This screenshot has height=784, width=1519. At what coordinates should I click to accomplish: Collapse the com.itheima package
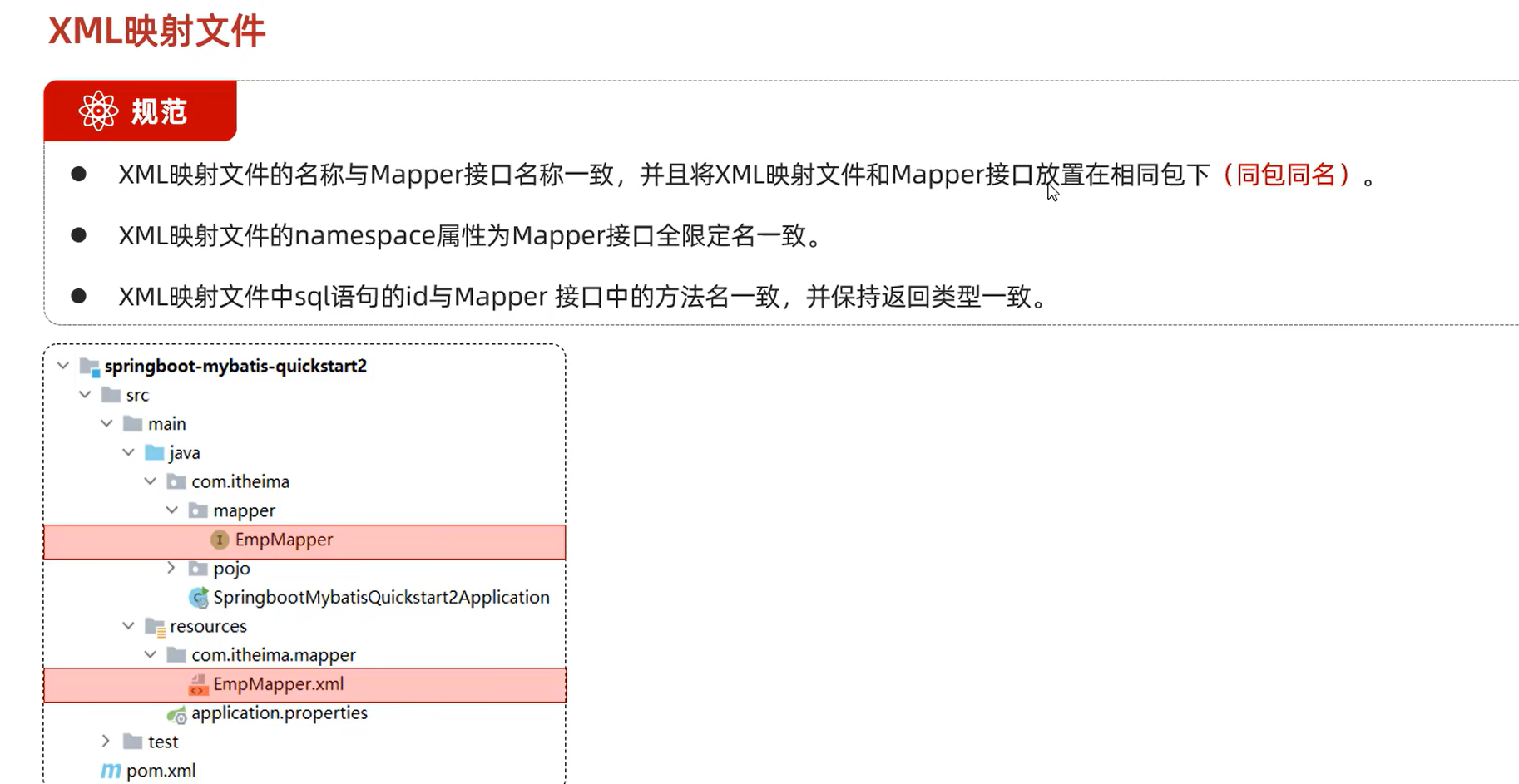tap(150, 481)
